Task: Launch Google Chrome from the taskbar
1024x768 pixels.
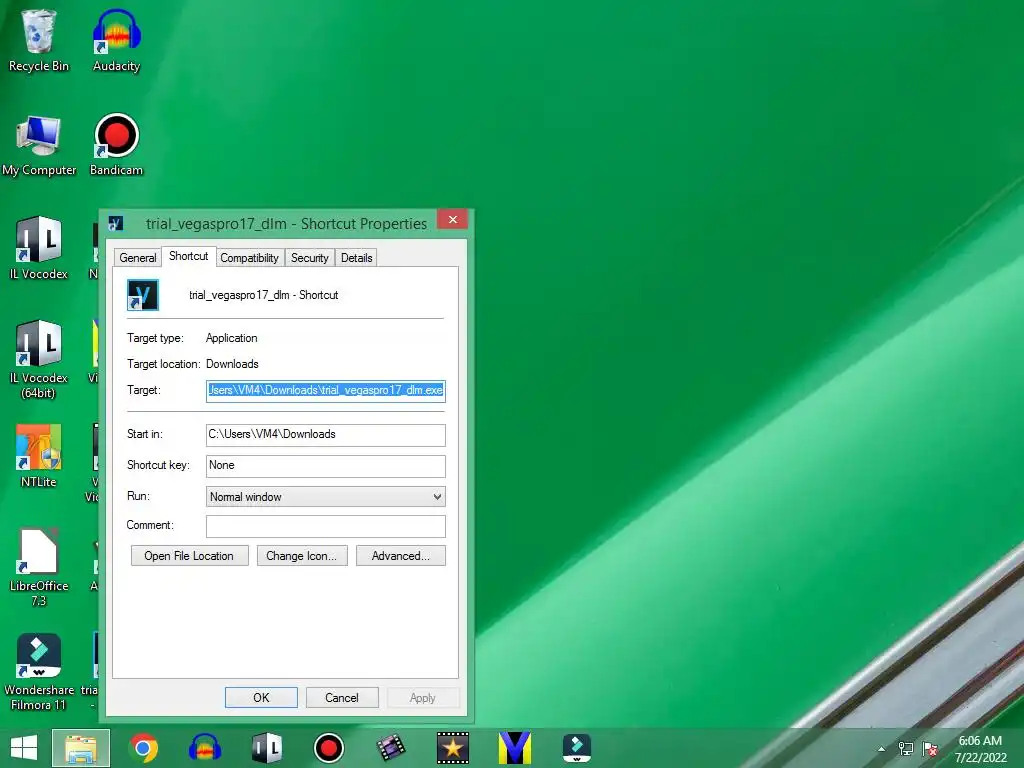Action: point(144,748)
